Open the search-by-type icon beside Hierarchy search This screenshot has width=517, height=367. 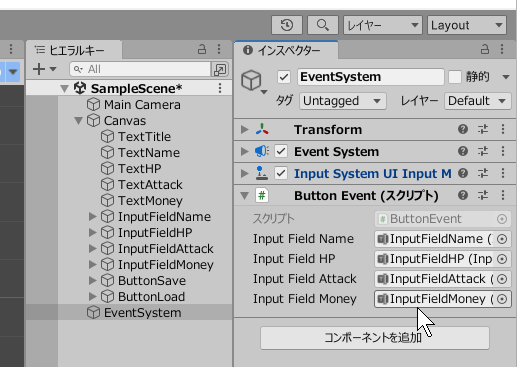pos(220,69)
